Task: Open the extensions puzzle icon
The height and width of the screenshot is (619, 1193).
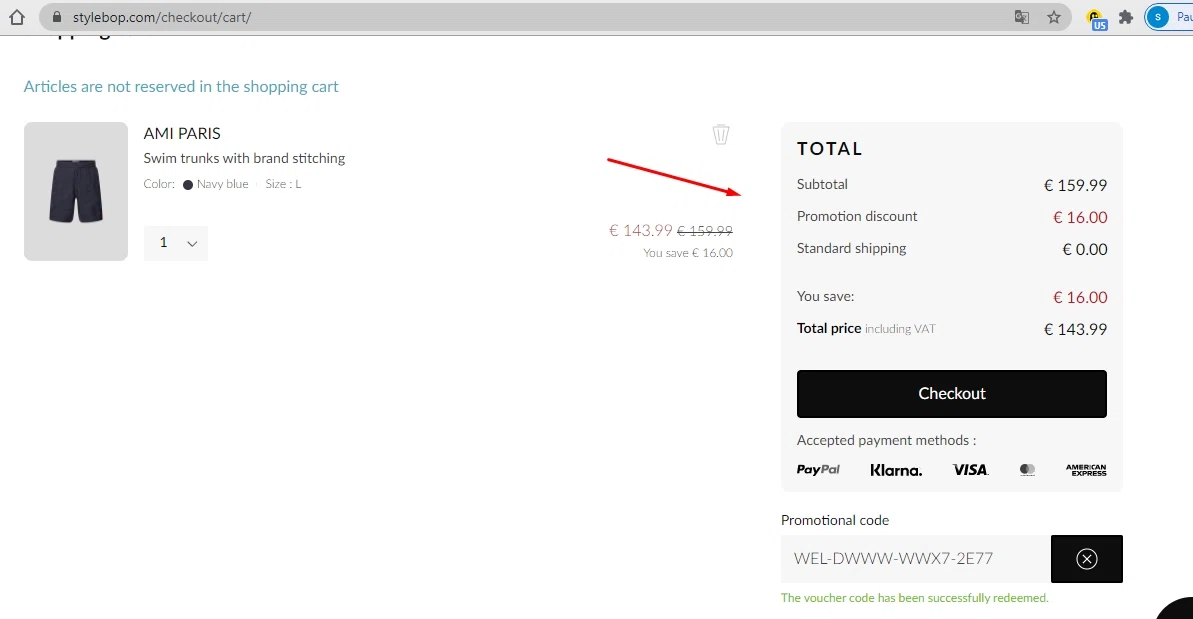Action: [1126, 17]
